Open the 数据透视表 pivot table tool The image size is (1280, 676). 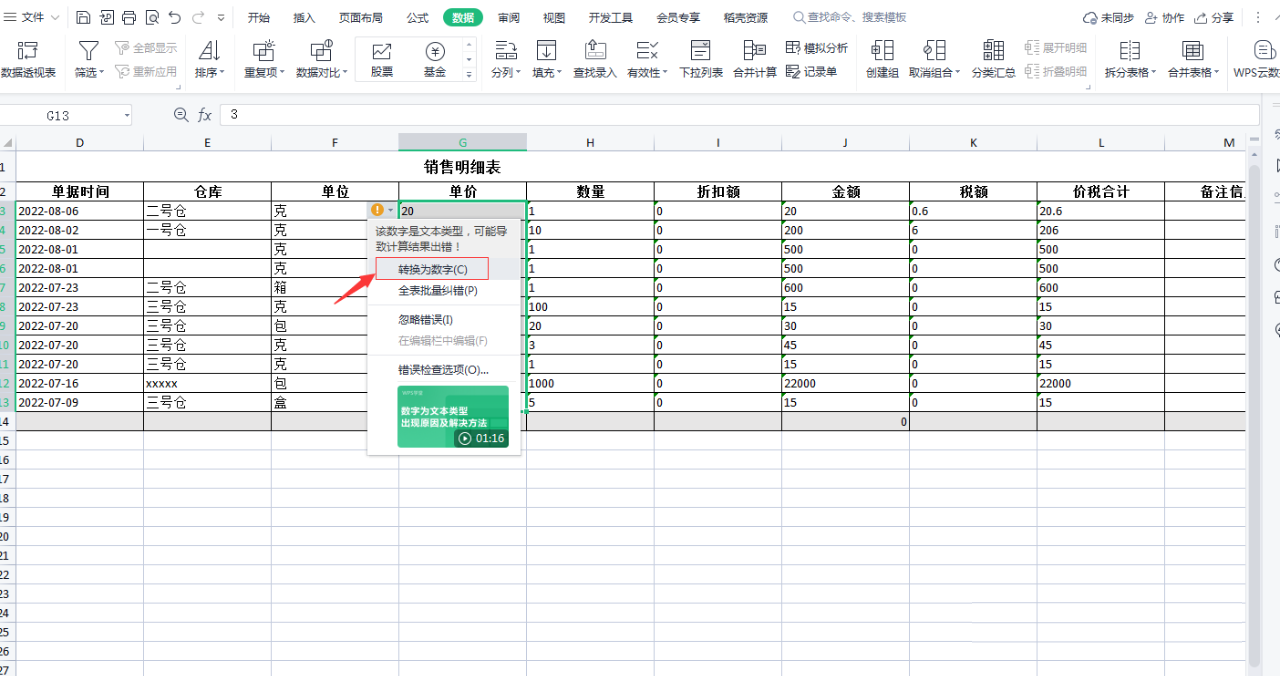(28, 58)
